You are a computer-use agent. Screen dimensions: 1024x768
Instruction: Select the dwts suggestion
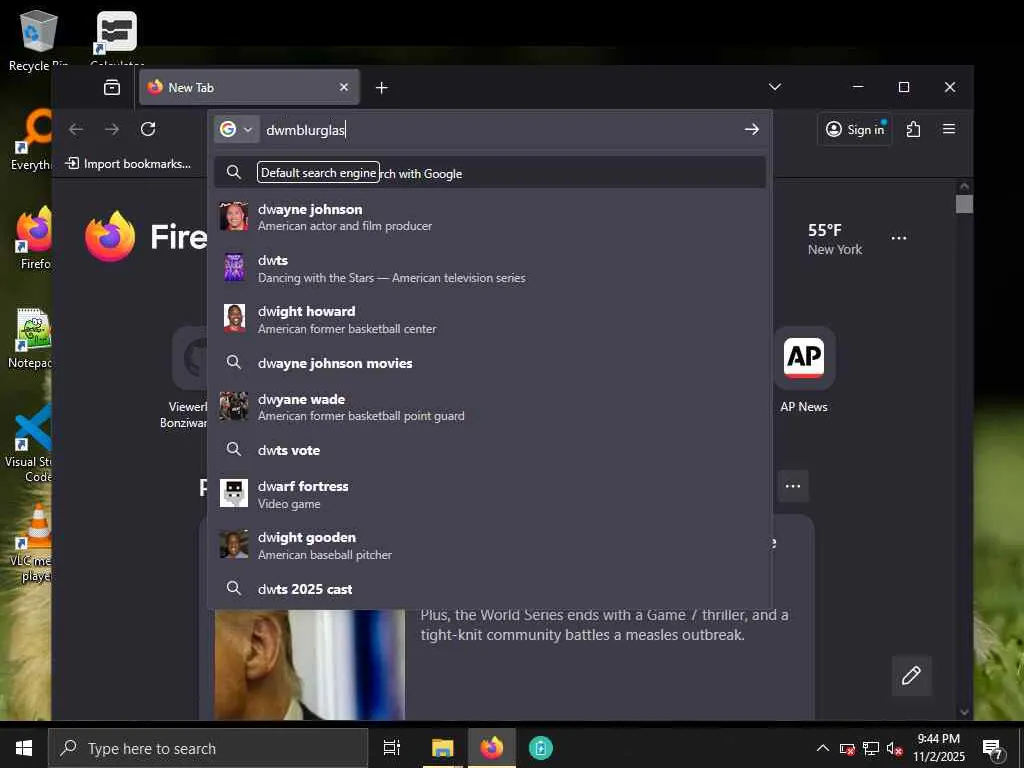pyautogui.click(x=490, y=268)
